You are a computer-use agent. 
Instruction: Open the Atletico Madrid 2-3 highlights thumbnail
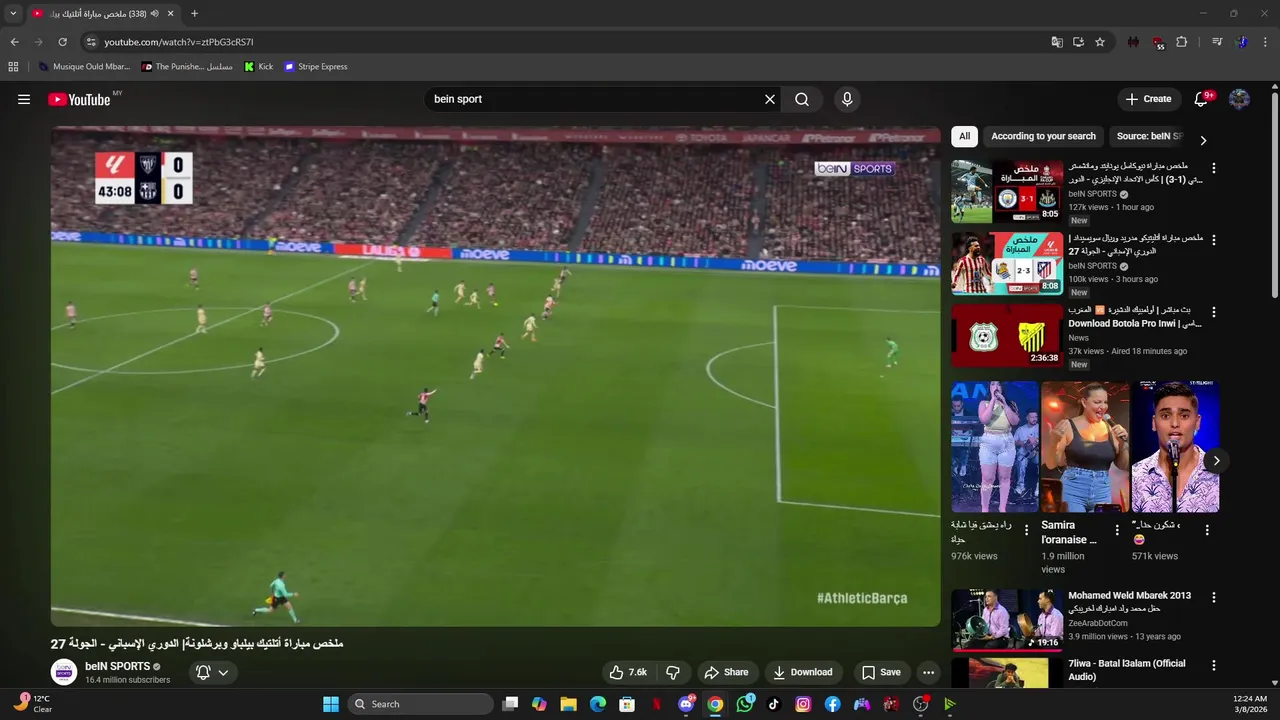(x=1007, y=263)
